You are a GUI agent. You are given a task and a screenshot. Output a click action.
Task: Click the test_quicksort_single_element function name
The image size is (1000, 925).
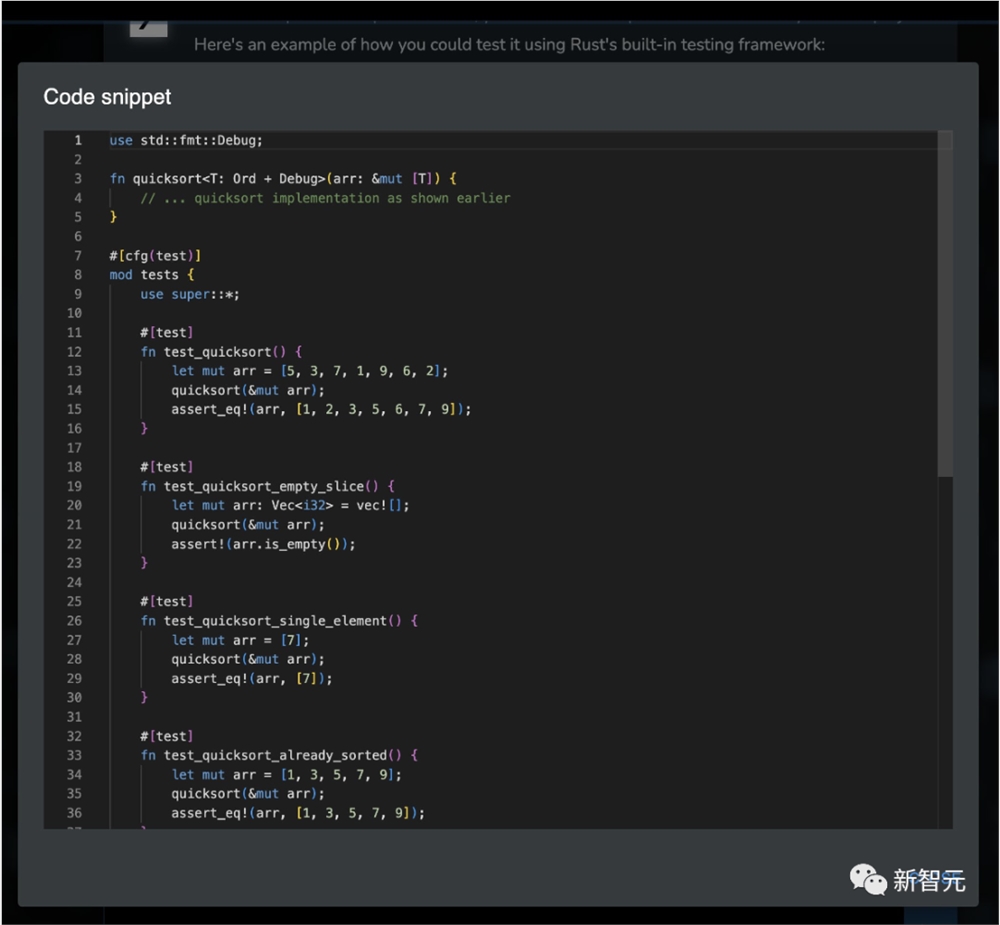pyautogui.click(x=276, y=621)
